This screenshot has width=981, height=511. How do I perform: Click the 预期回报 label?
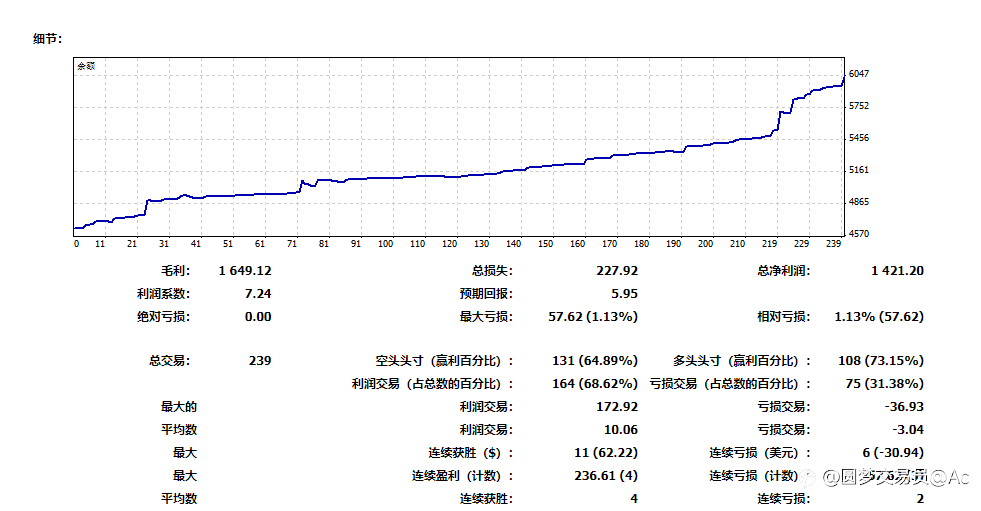[x=486, y=294]
